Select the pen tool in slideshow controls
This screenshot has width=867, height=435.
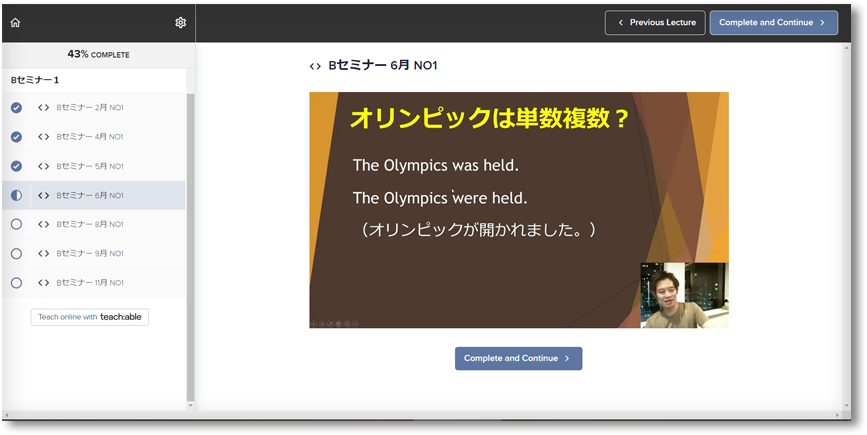click(330, 324)
